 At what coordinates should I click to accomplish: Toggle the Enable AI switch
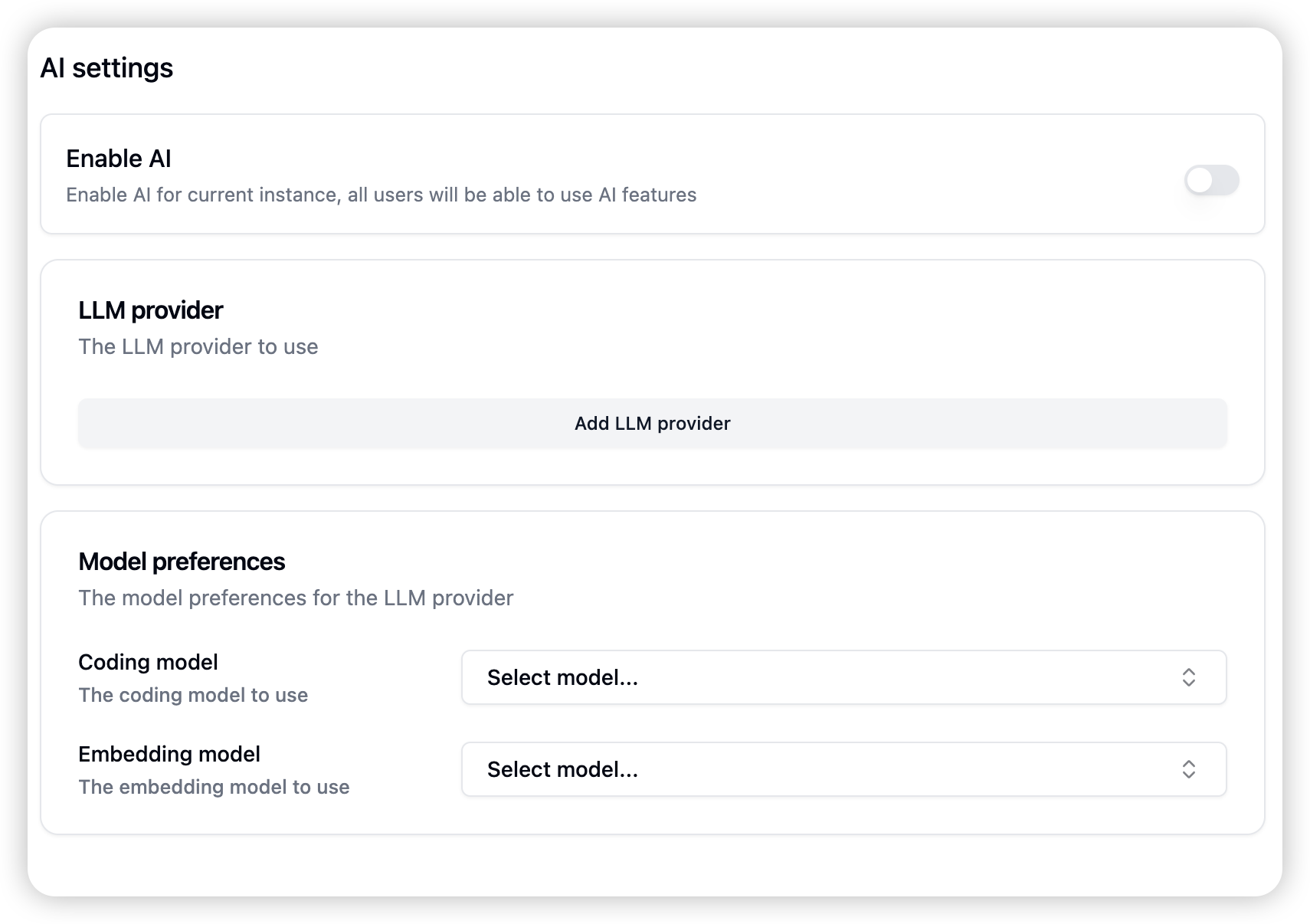[x=1211, y=180]
